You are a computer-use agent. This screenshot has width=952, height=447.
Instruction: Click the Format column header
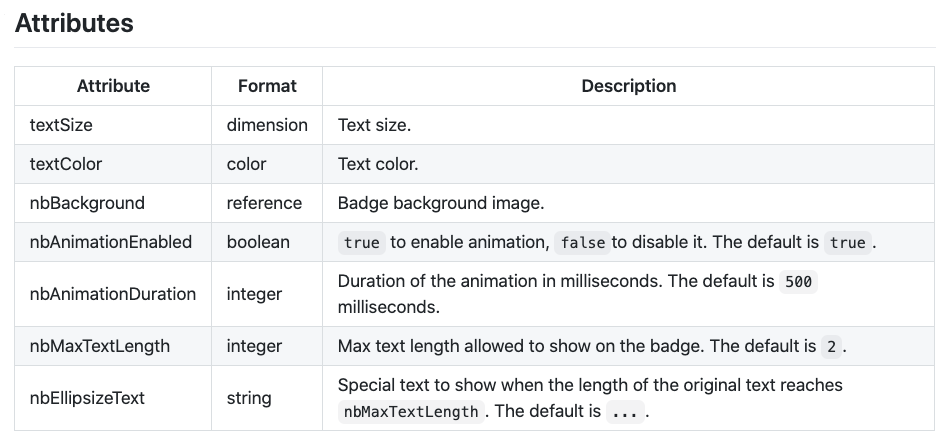coord(267,86)
